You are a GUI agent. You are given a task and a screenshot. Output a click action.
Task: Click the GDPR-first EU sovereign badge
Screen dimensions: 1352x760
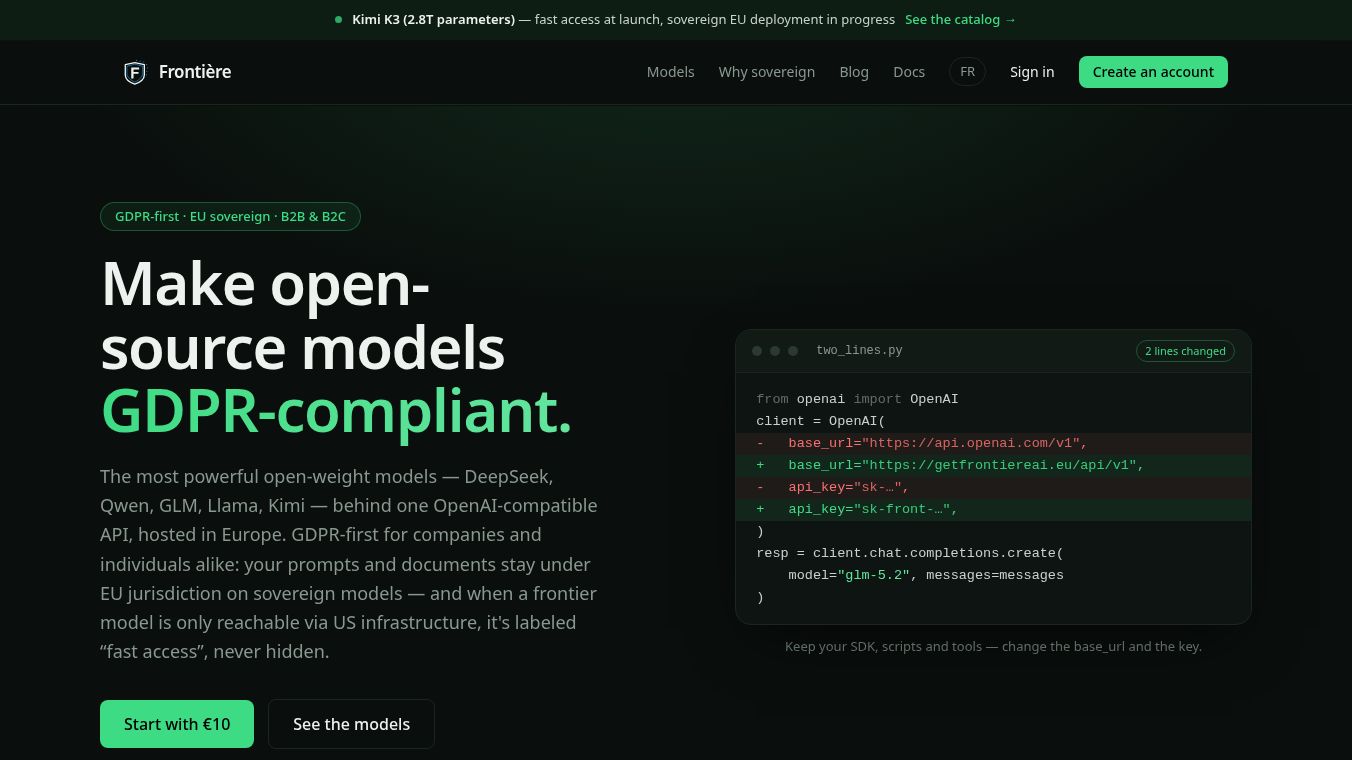click(230, 216)
